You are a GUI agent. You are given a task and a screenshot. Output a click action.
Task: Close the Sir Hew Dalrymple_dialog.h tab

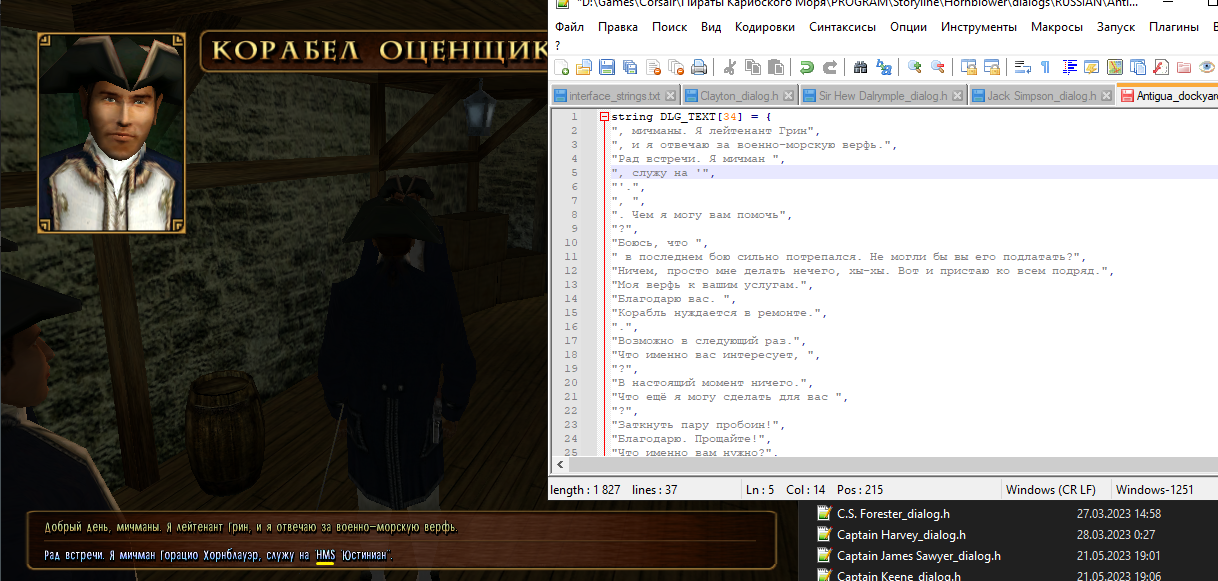click(x=958, y=96)
